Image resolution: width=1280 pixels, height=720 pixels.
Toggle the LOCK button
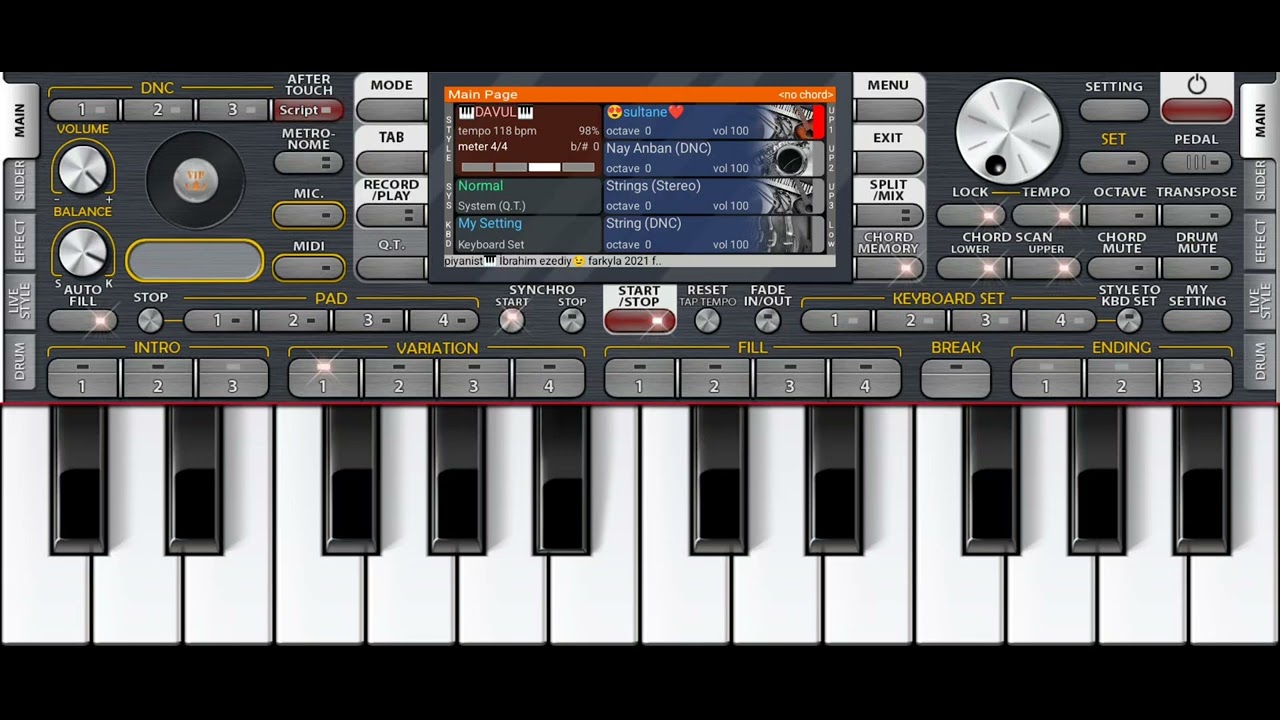pos(972,215)
